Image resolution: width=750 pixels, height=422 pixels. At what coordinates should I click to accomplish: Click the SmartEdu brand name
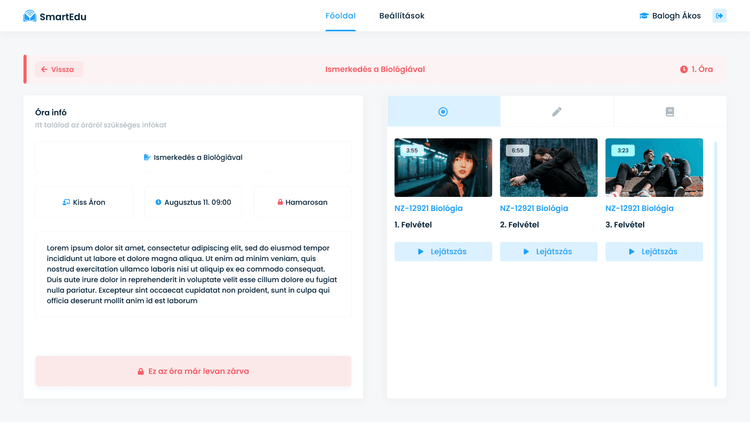click(x=63, y=17)
